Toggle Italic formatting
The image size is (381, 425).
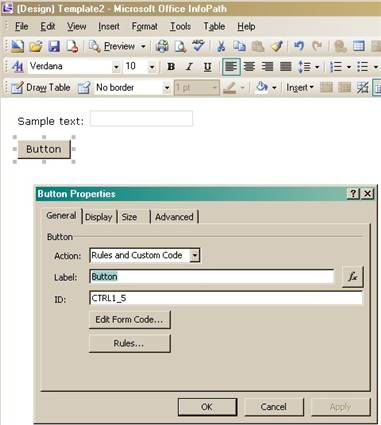(189, 67)
